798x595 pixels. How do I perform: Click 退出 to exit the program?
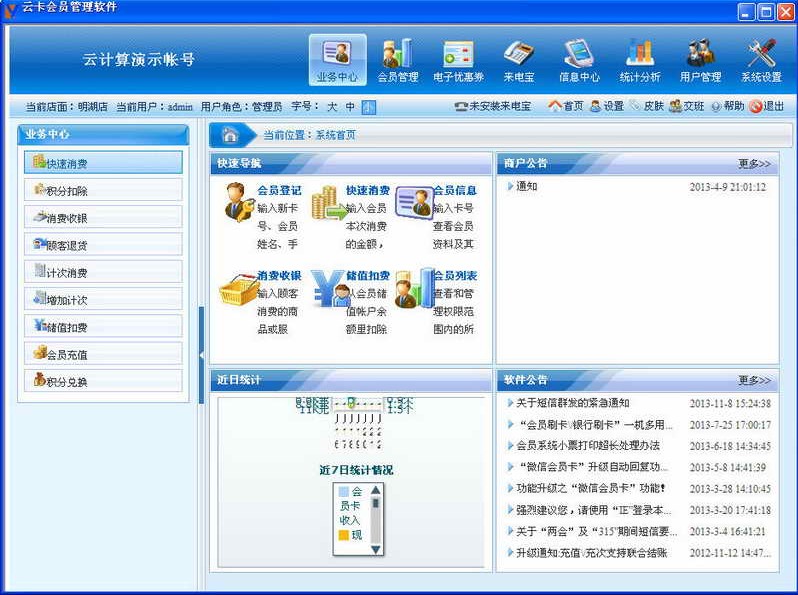coord(767,106)
